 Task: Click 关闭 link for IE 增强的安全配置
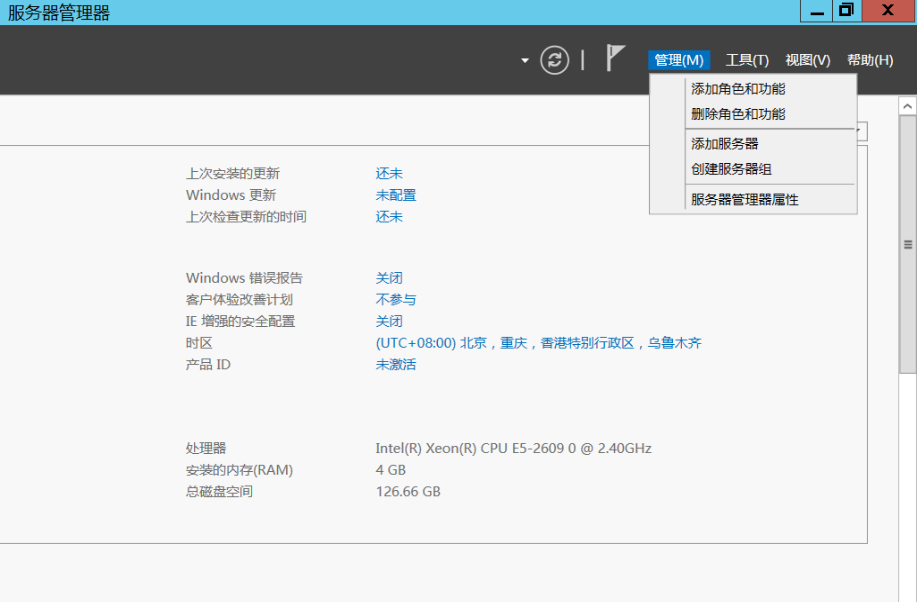pos(389,321)
